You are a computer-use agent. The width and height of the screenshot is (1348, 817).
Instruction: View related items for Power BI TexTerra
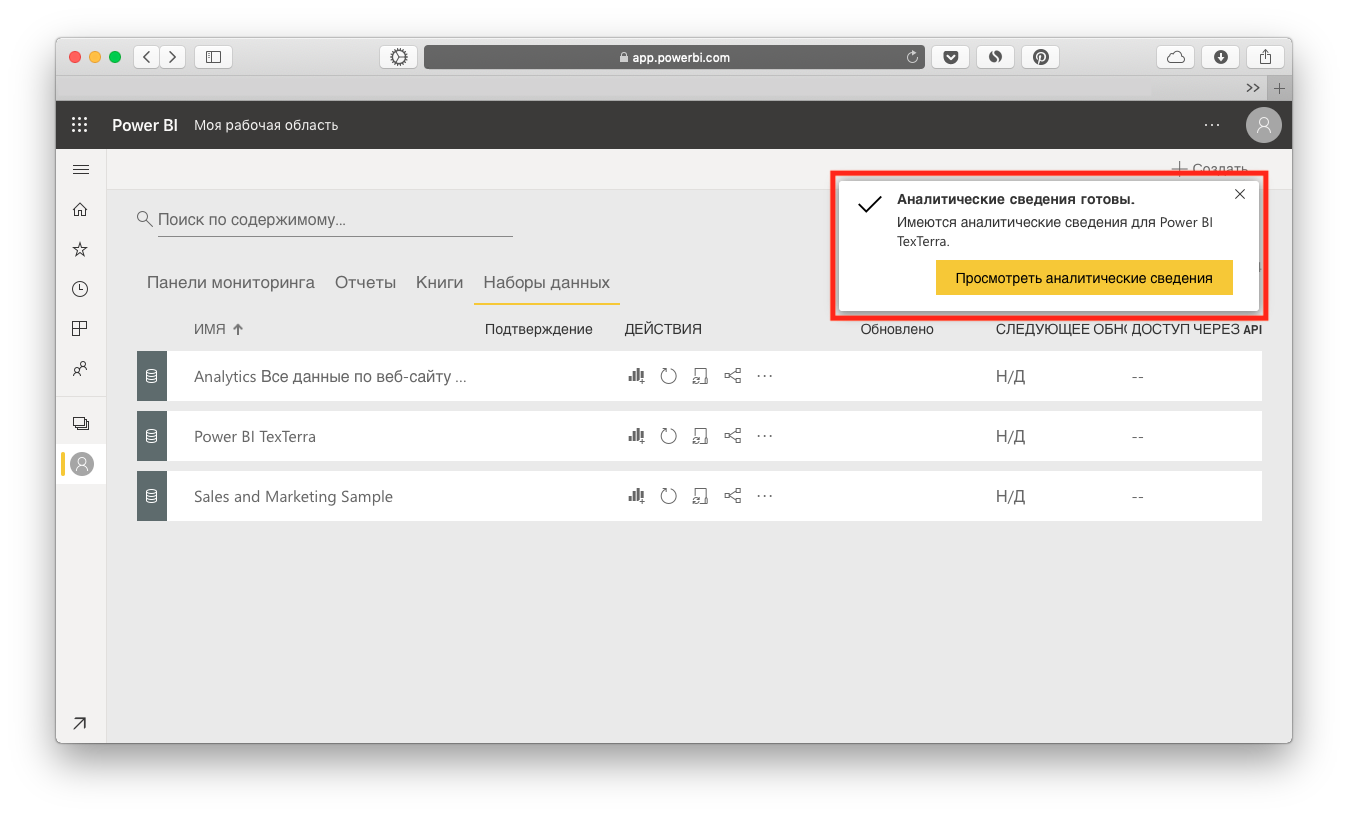(733, 436)
